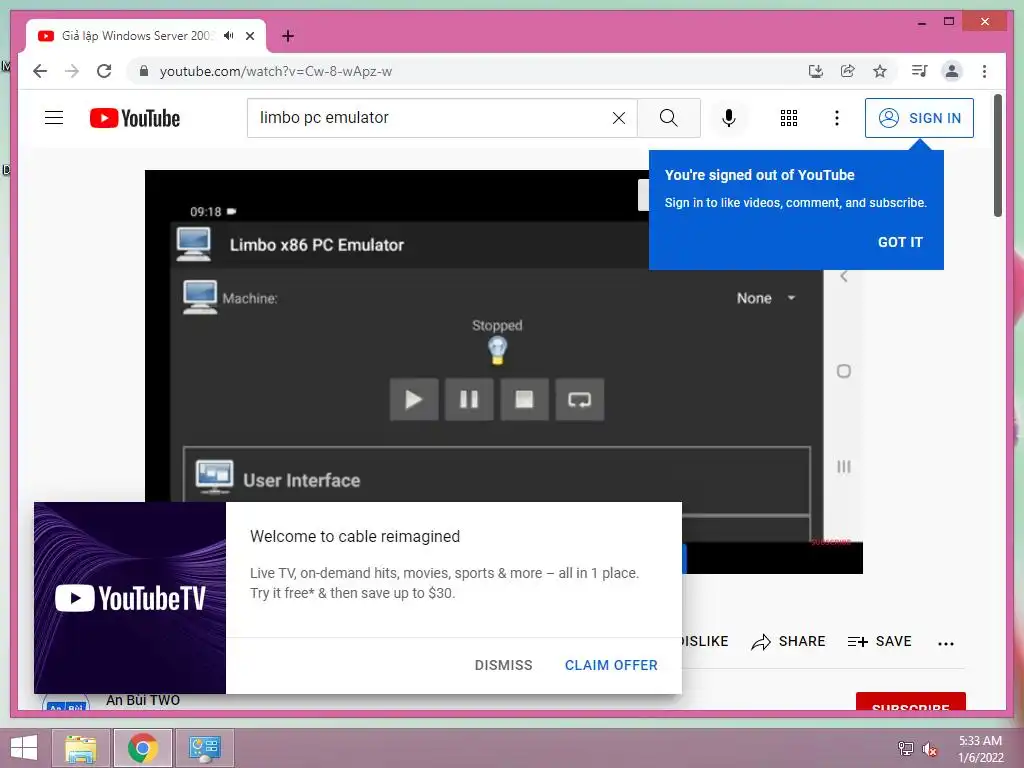Click the restart loop button in Limbo video
The width and height of the screenshot is (1024, 768).
(580, 399)
